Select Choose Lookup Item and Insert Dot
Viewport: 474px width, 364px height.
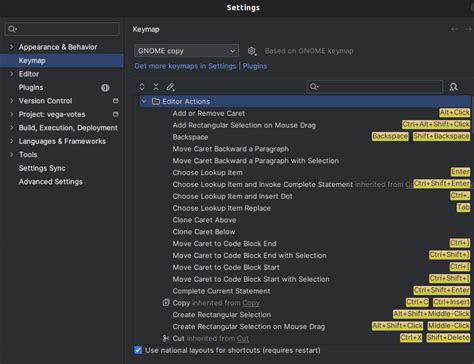point(233,196)
